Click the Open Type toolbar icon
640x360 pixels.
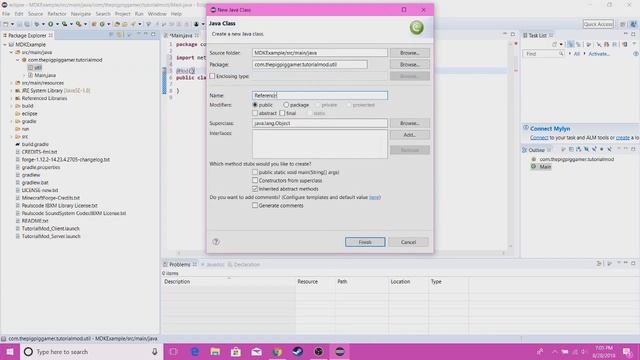click(x=117, y=24)
